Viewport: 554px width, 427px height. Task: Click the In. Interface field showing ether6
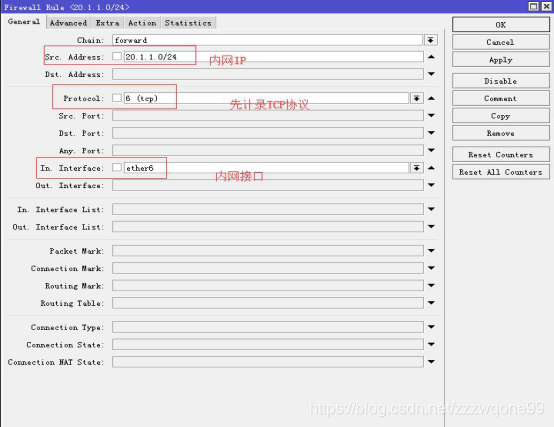click(266, 168)
